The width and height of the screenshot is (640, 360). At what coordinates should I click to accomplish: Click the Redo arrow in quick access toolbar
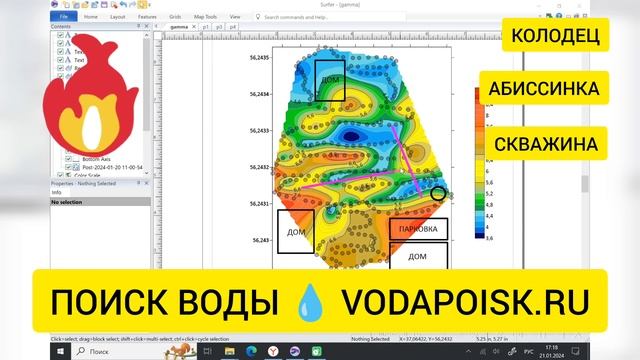click(132, 5)
